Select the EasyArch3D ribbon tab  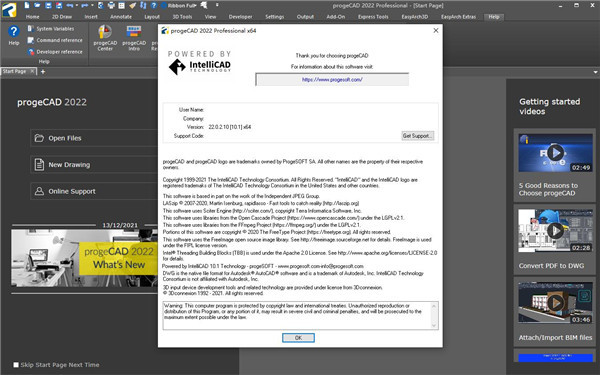pyautogui.click(x=415, y=17)
